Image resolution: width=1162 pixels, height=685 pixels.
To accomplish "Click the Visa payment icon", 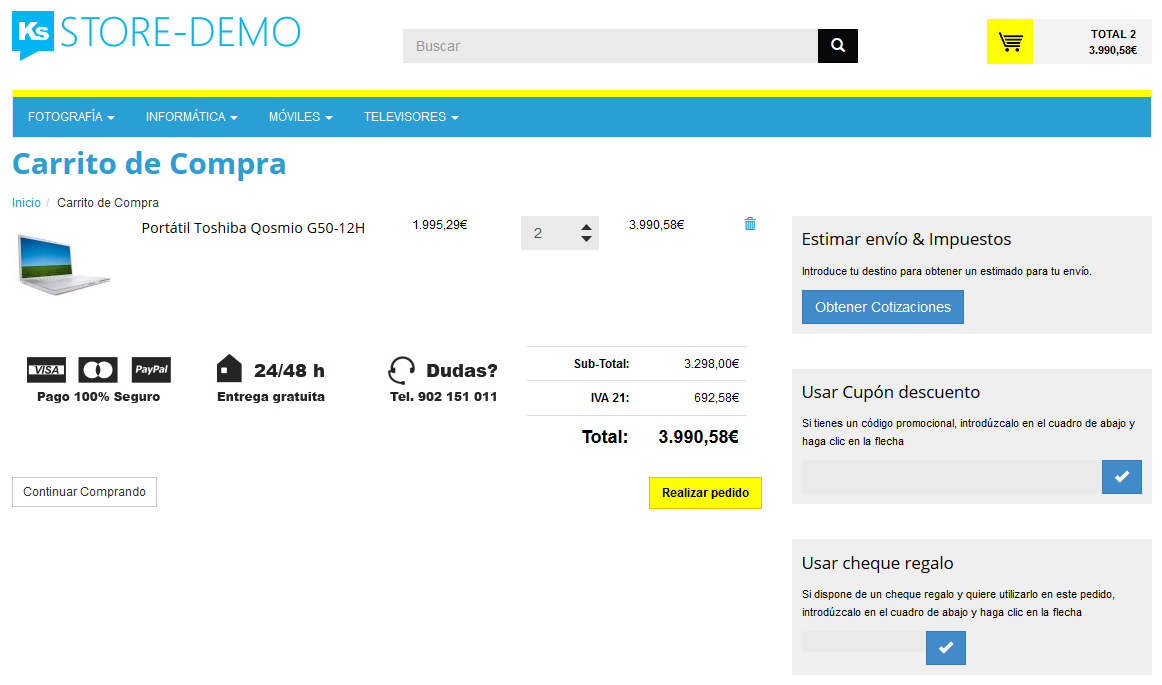I will pos(46,369).
